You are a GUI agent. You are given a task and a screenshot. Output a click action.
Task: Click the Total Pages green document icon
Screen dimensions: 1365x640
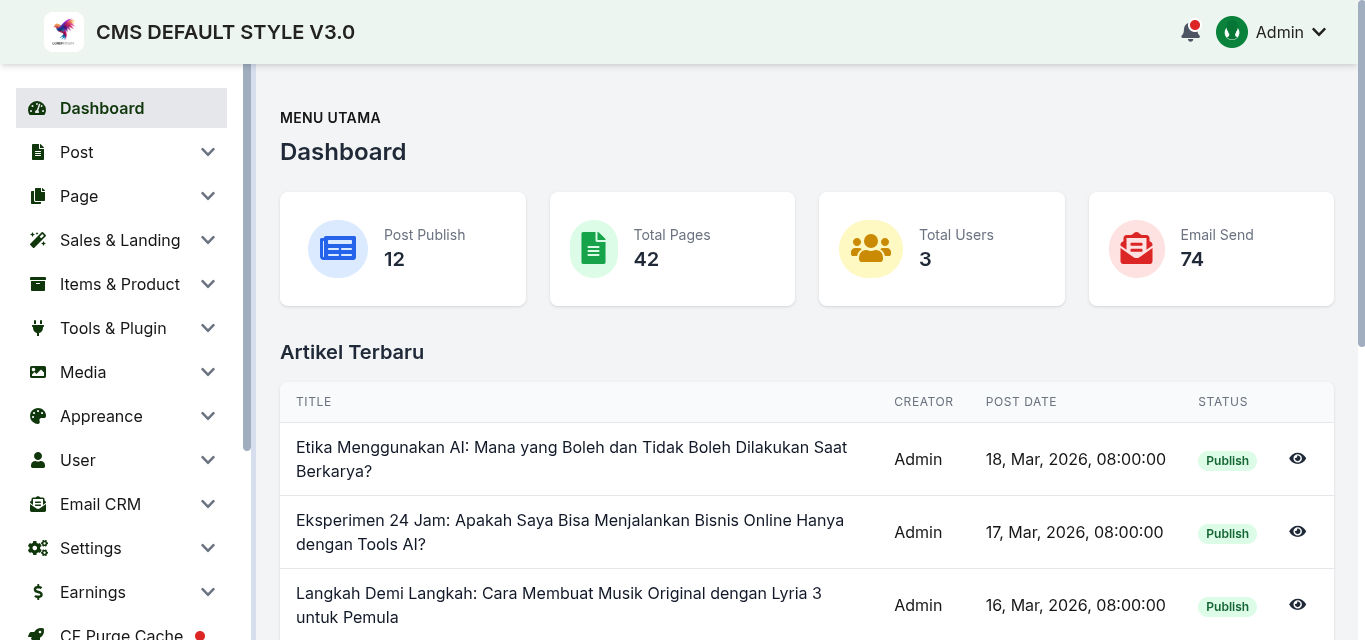click(x=594, y=249)
